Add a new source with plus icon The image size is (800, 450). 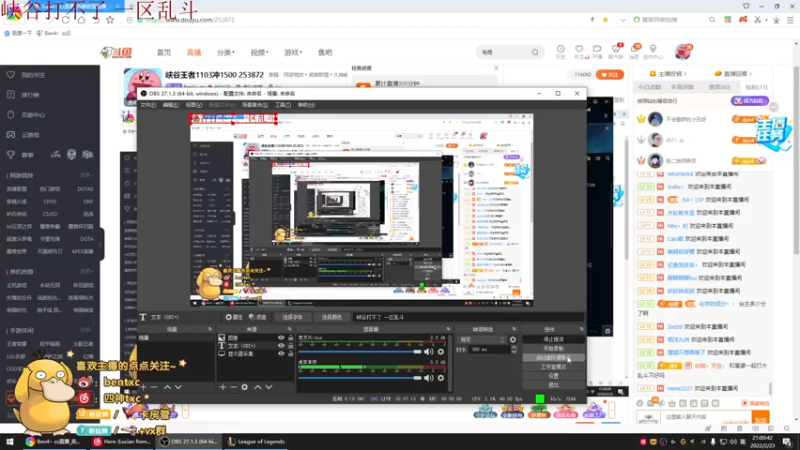coord(222,387)
